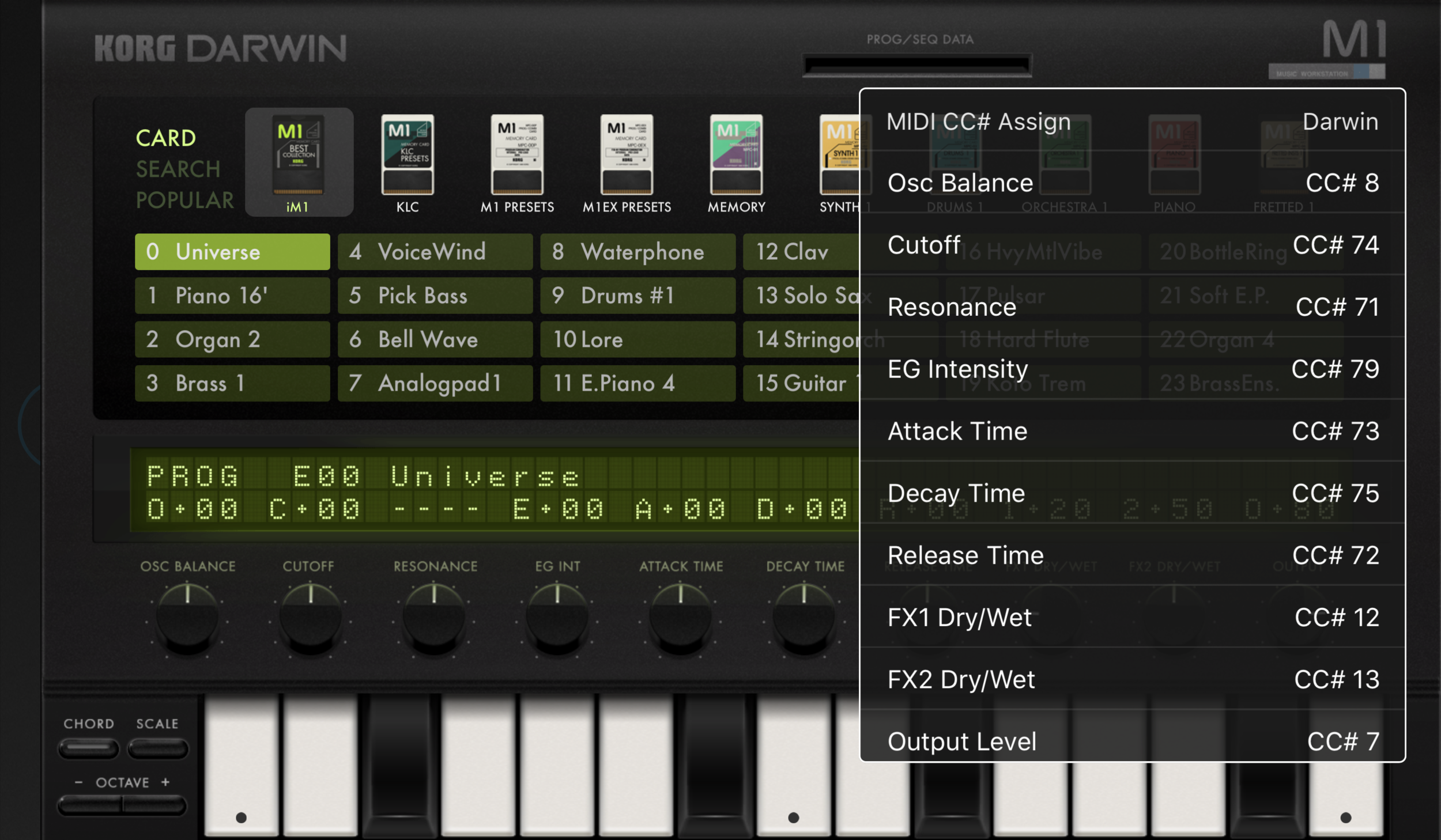Switch to SEARCH mode
Image resolution: width=1441 pixels, height=840 pixels.
click(178, 169)
